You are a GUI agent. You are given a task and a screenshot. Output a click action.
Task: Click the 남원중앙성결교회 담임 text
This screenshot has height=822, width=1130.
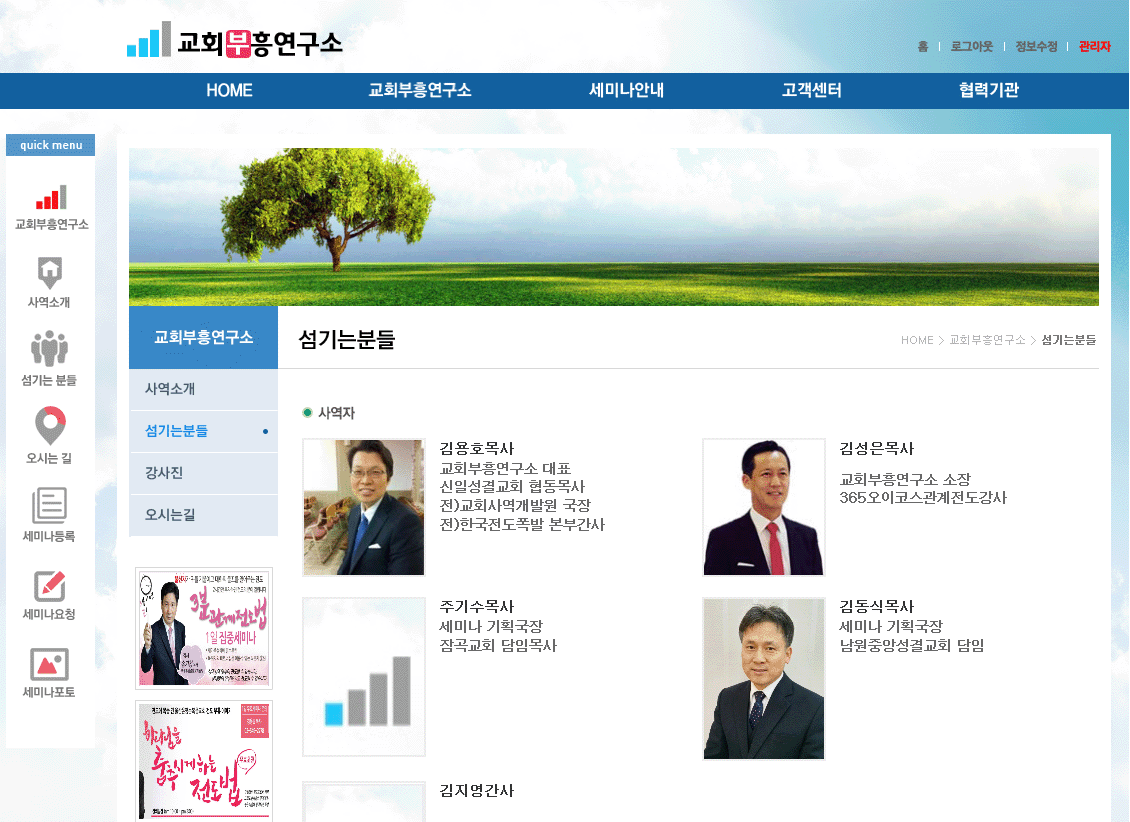[912, 645]
